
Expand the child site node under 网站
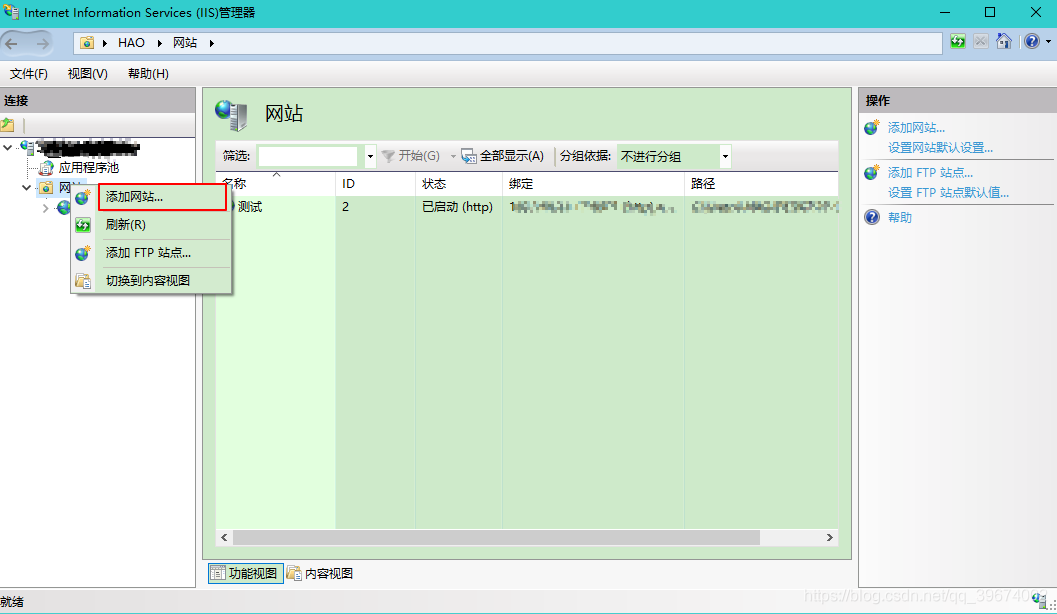[45, 208]
